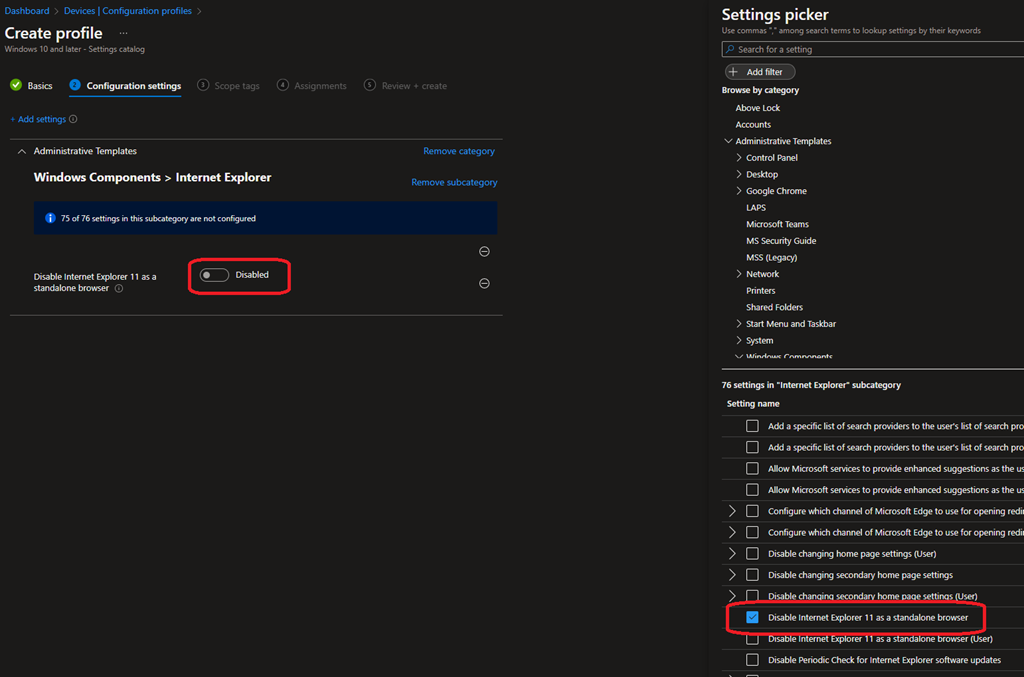1024x677 pixels.
Task: Expand the Control Panel category
Action: 739,158
